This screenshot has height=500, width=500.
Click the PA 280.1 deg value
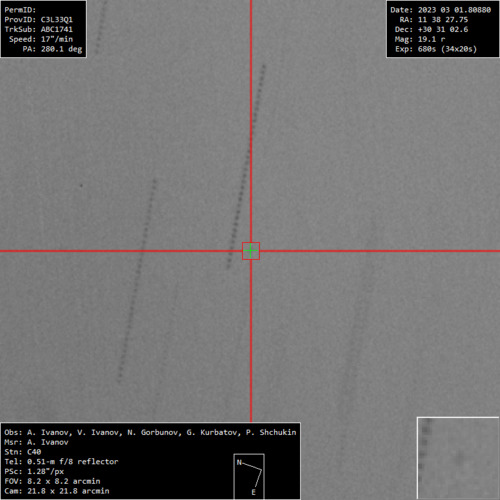[x=52, y=49]
